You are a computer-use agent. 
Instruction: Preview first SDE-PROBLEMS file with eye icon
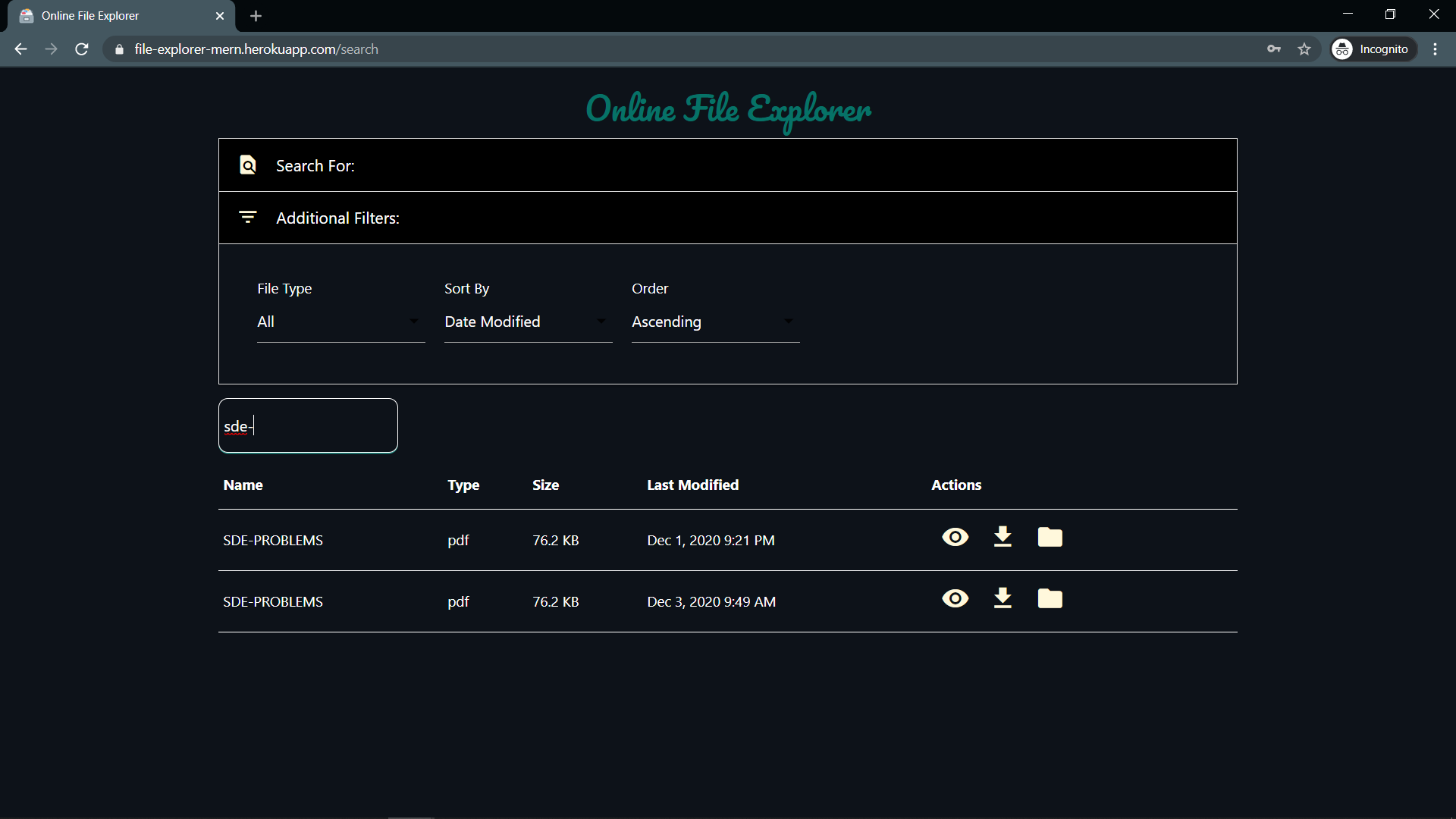[955, 538]
